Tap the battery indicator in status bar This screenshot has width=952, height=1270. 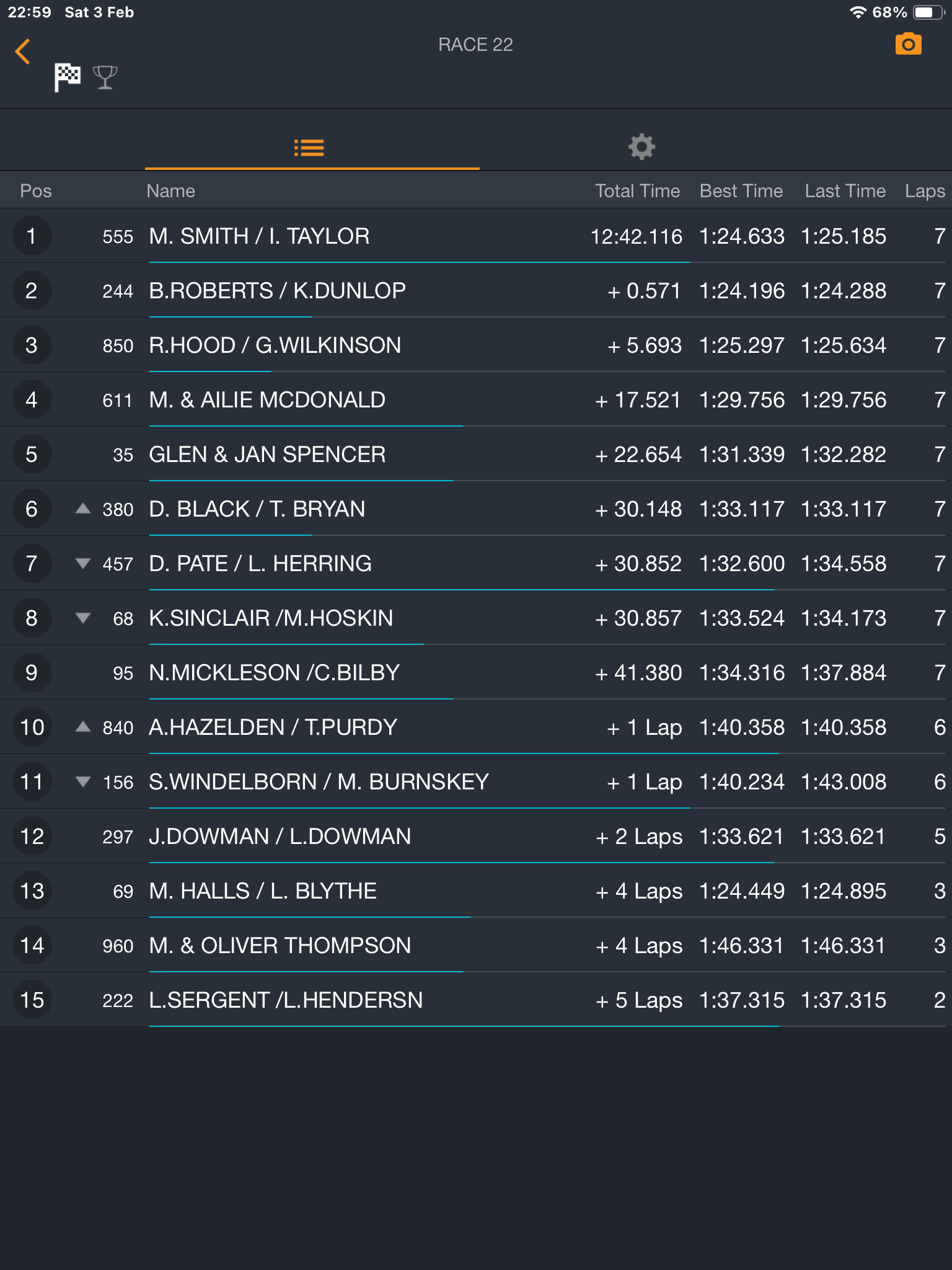929,12
